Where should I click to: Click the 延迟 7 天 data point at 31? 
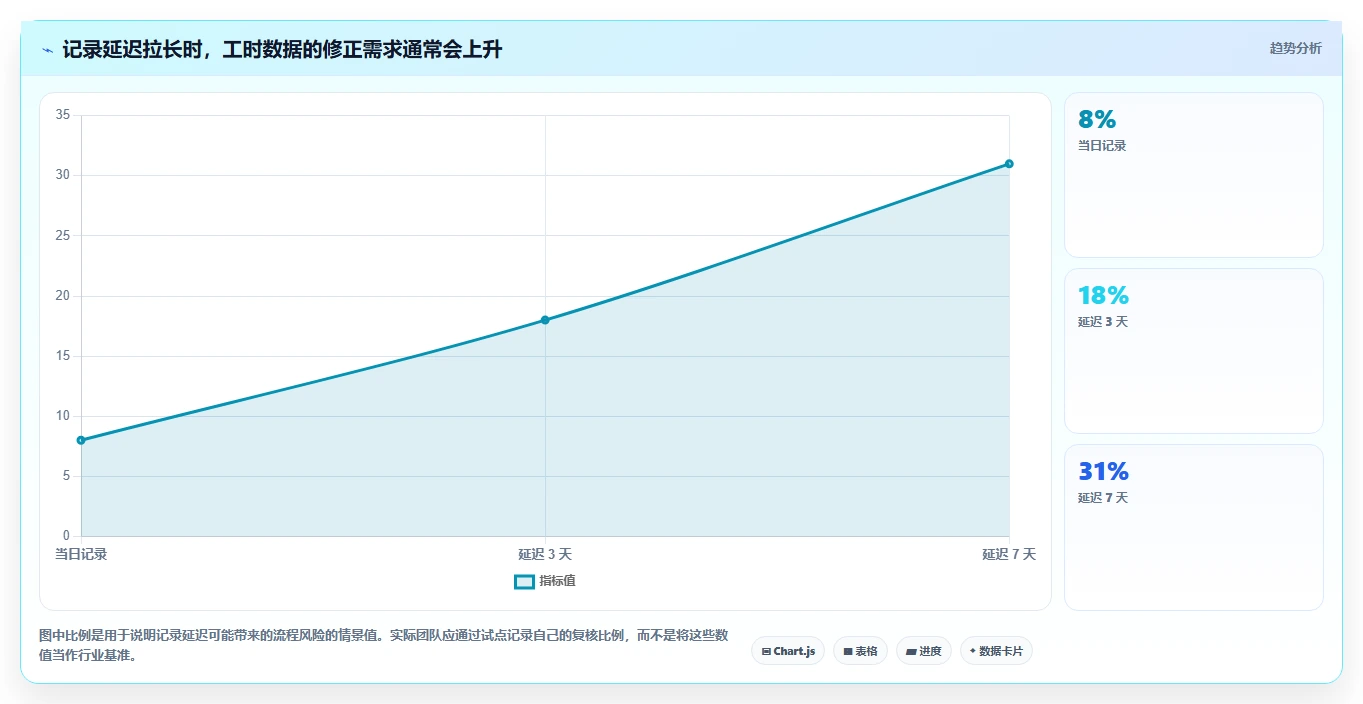point(1009,164)
